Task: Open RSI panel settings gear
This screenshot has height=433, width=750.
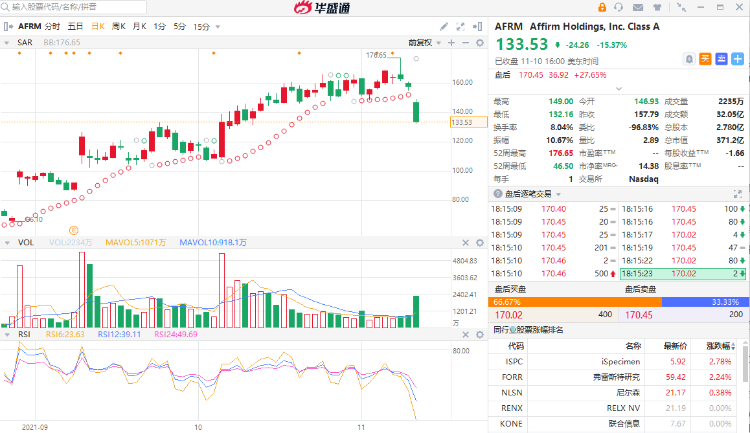Action: coord(480,334)
